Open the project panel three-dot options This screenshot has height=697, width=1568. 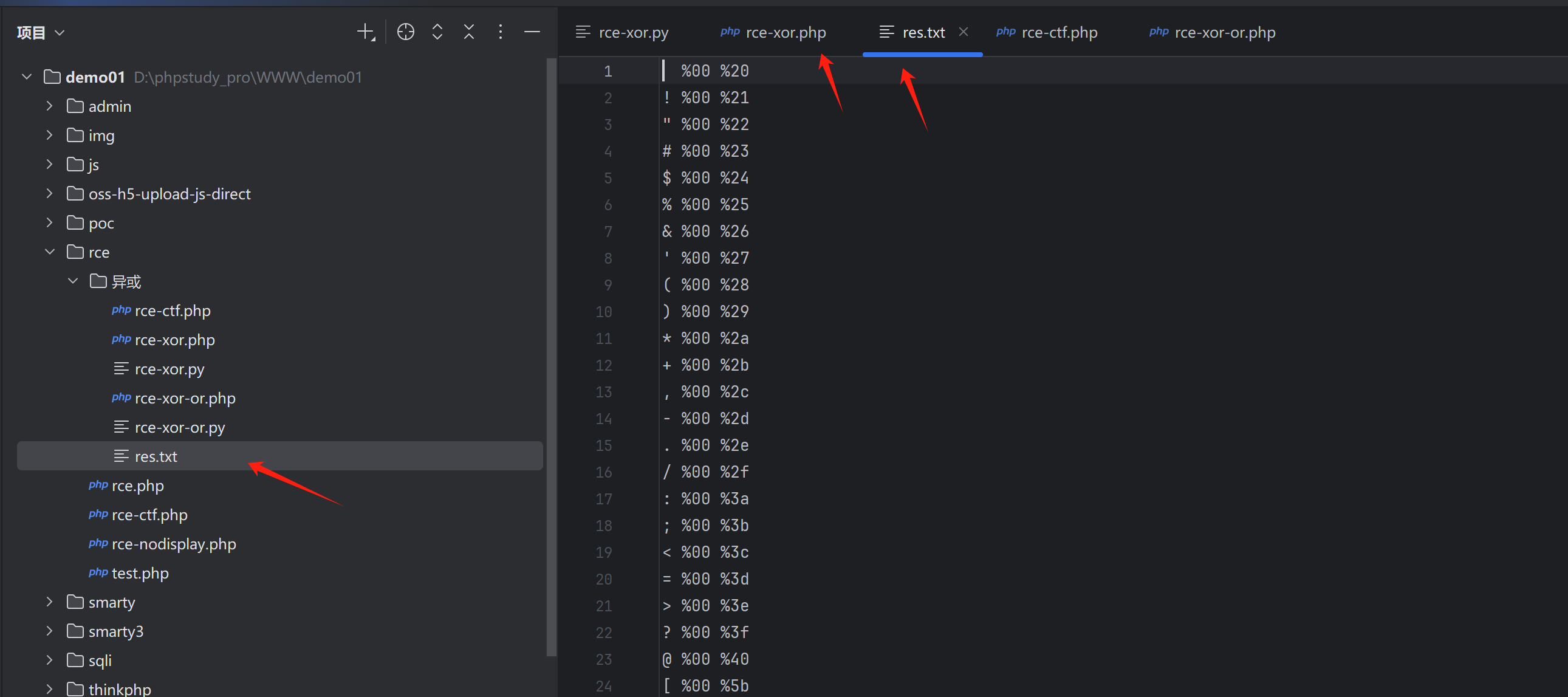(x=501, y=32)
